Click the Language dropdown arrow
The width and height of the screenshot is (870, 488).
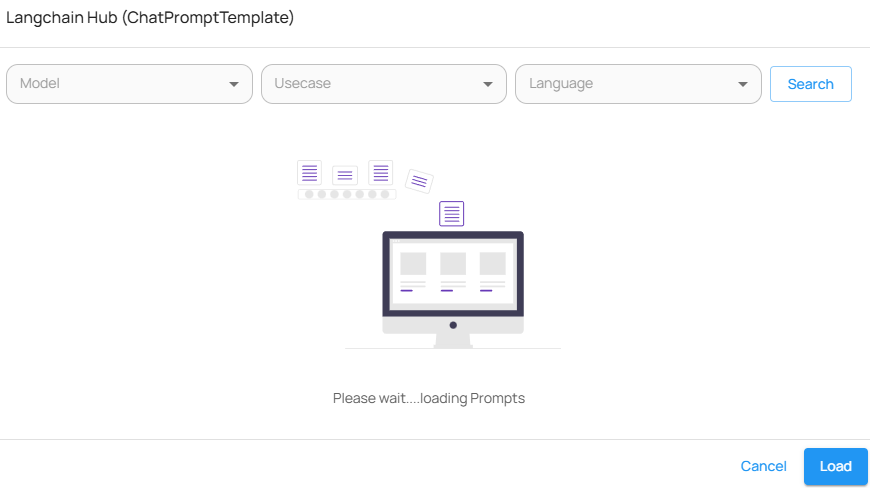[742, 84]
